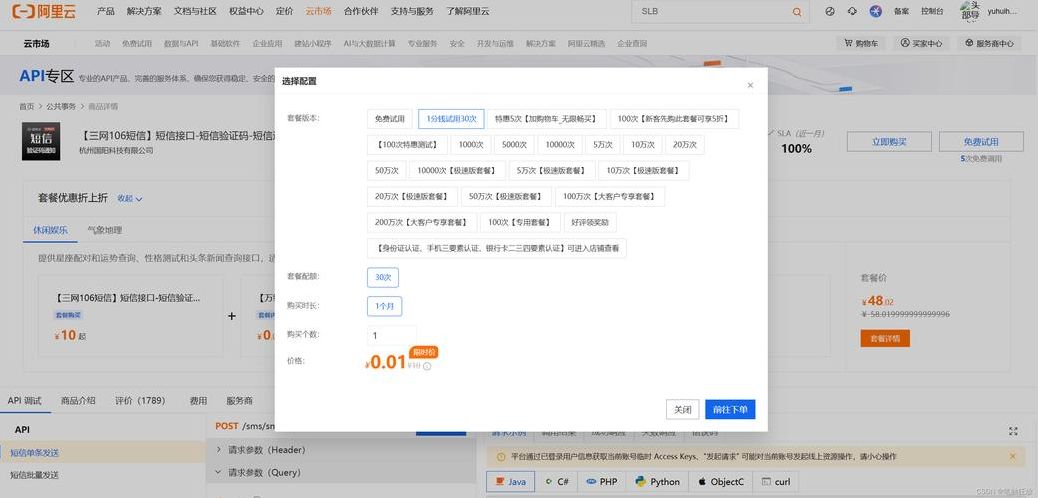Viewport: 1038px width, 498px height.
Task: Collapse the 套餐优惠折上折 section via 收起
Action: click(130, 198)
